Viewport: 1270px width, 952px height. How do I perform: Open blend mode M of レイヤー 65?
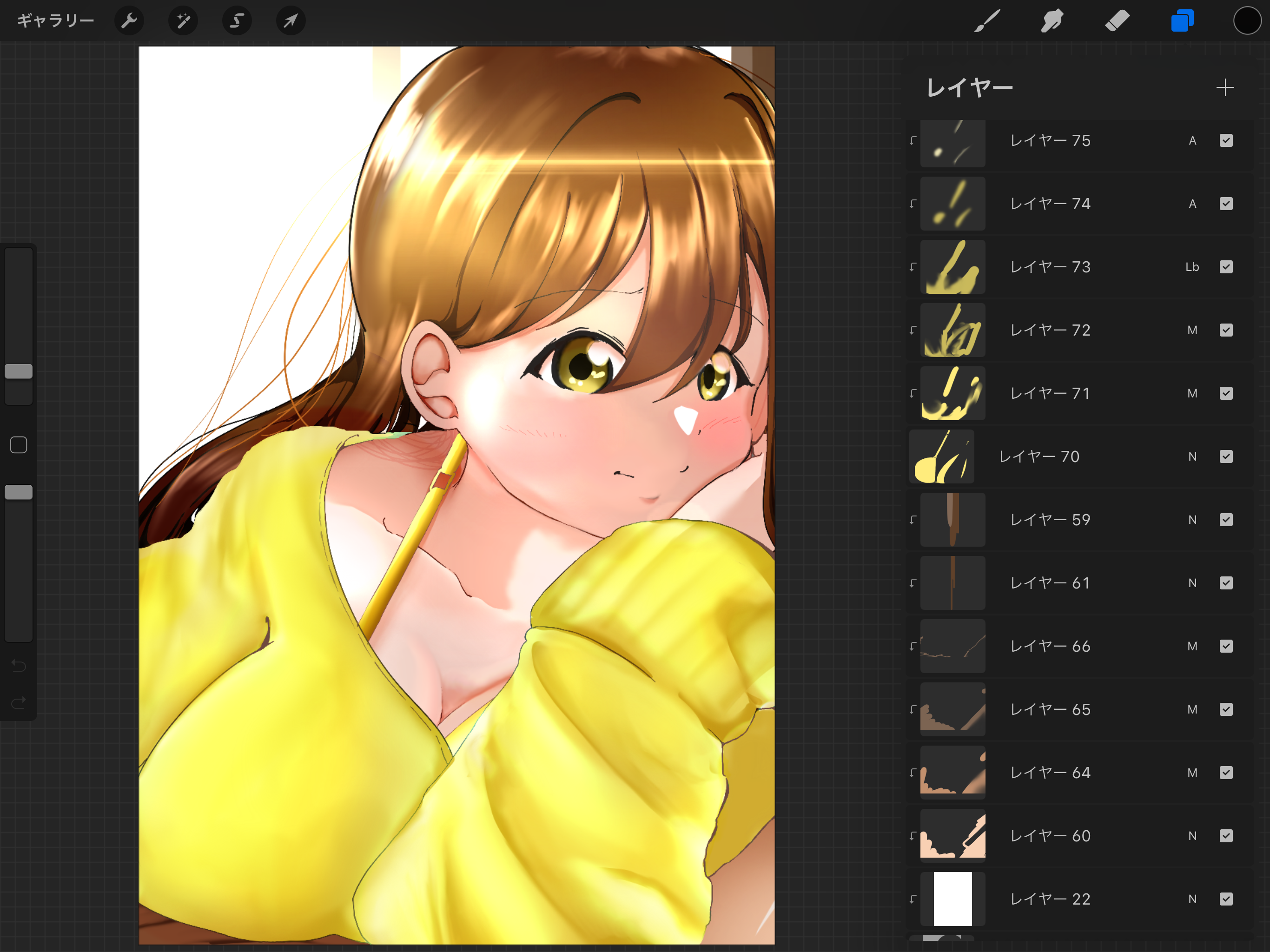click(1192, 709)
